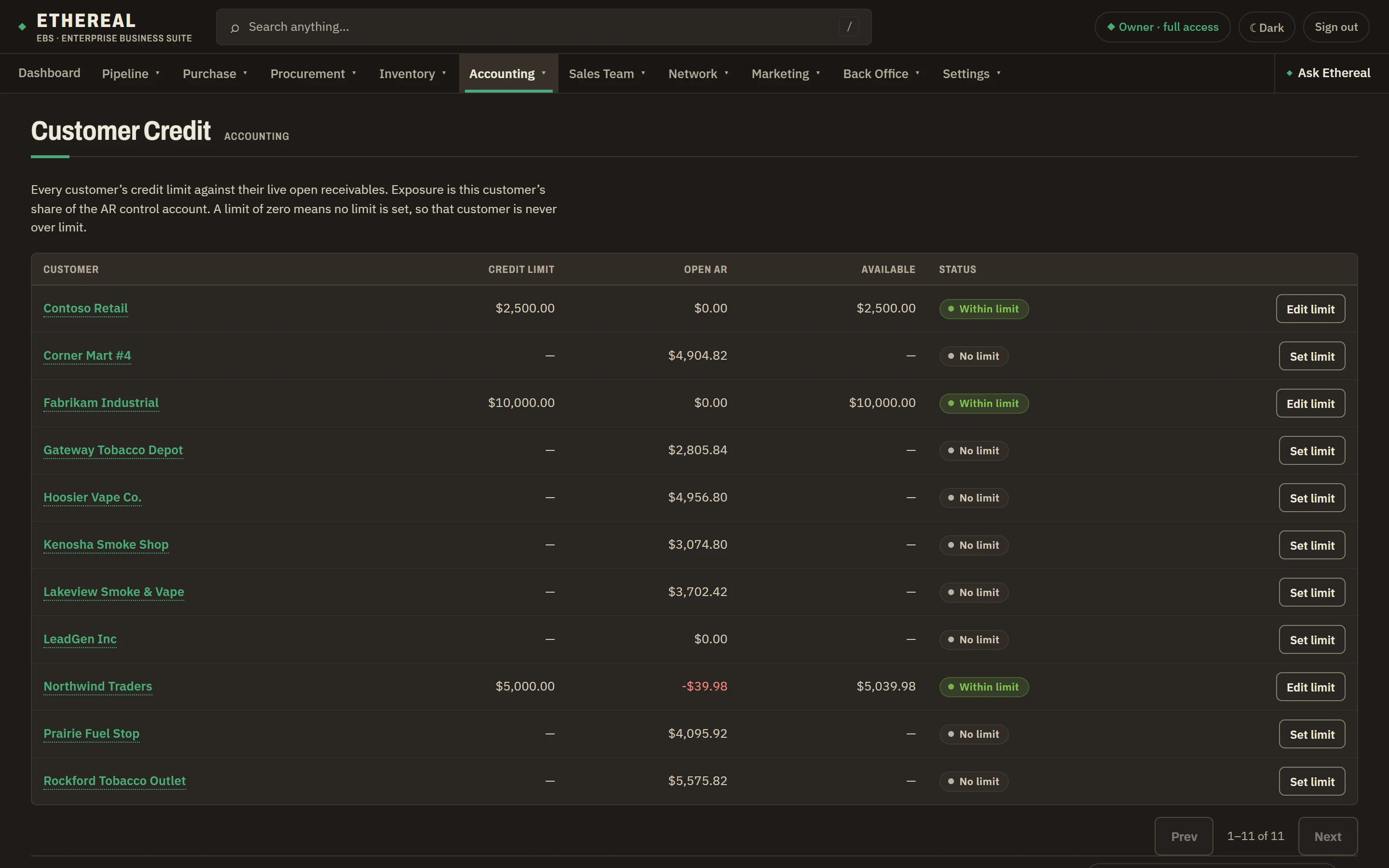The image size is (1389, 868).
Task: Open the Accounting menu
Action: (508, 73)
